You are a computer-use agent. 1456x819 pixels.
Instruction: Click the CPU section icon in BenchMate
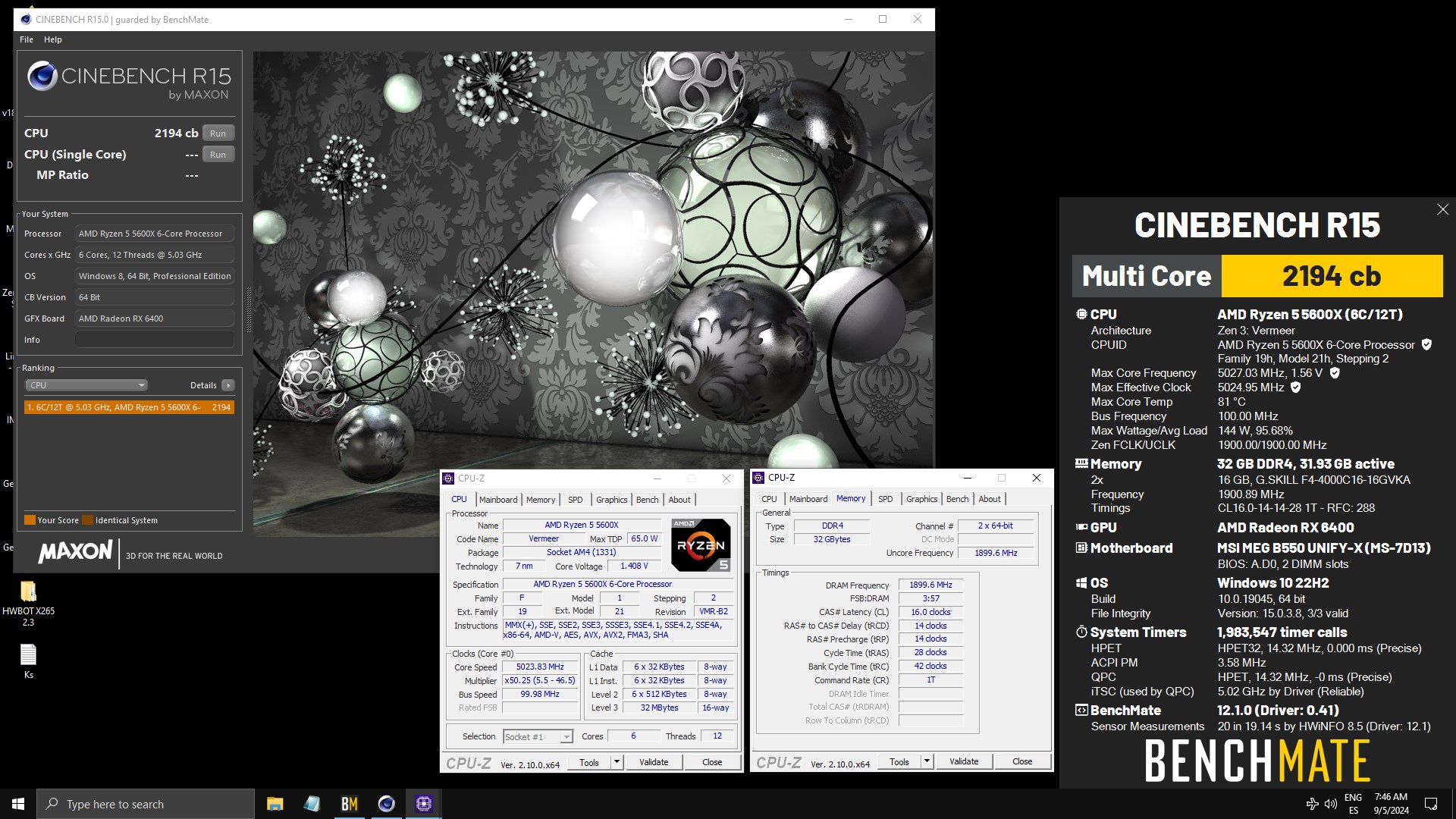[1081, 314]
